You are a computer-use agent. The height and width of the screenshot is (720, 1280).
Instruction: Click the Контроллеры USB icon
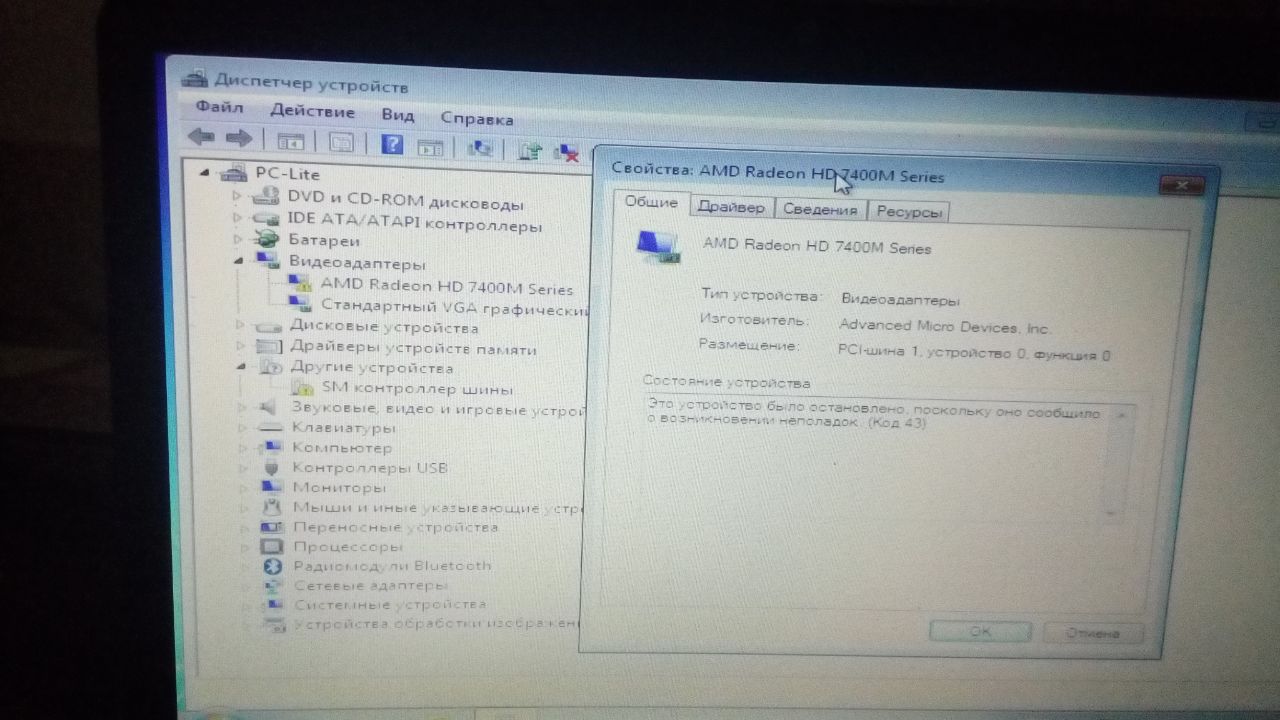[x=272, y=467]
